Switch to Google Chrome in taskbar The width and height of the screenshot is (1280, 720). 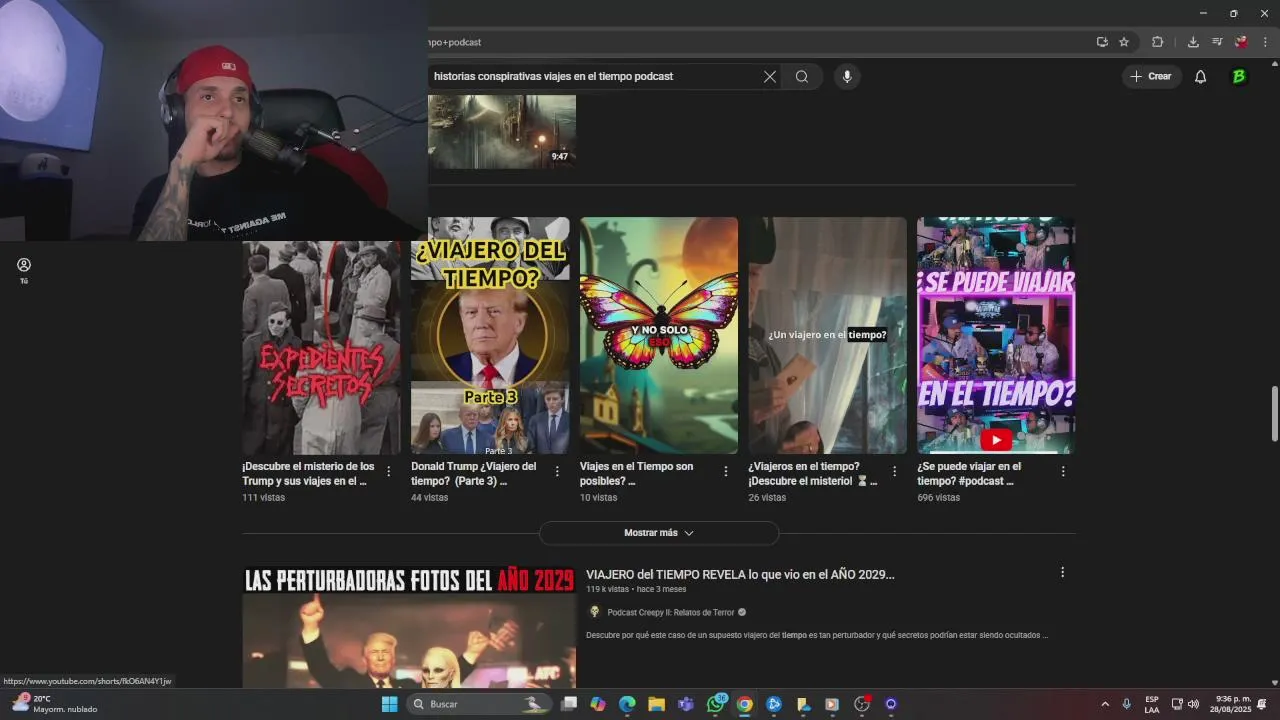click(x=744, y=704)
